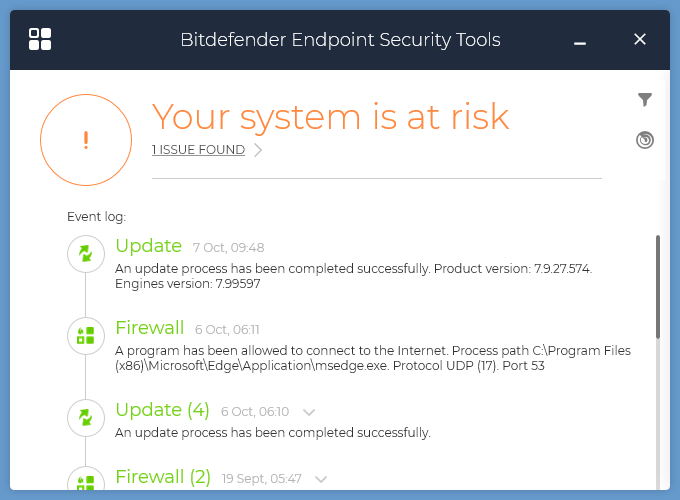This screenshot has height=500, width=680.
Task: Click the Firewall (2) event circle icon
Action: coord(86,481)
